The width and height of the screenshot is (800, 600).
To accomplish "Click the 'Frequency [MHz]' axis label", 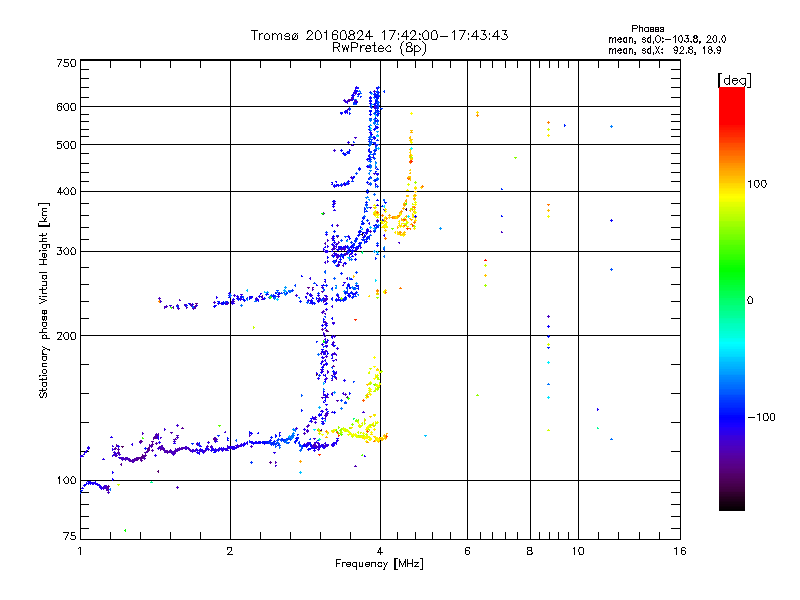I will click(x=379, y=564).
